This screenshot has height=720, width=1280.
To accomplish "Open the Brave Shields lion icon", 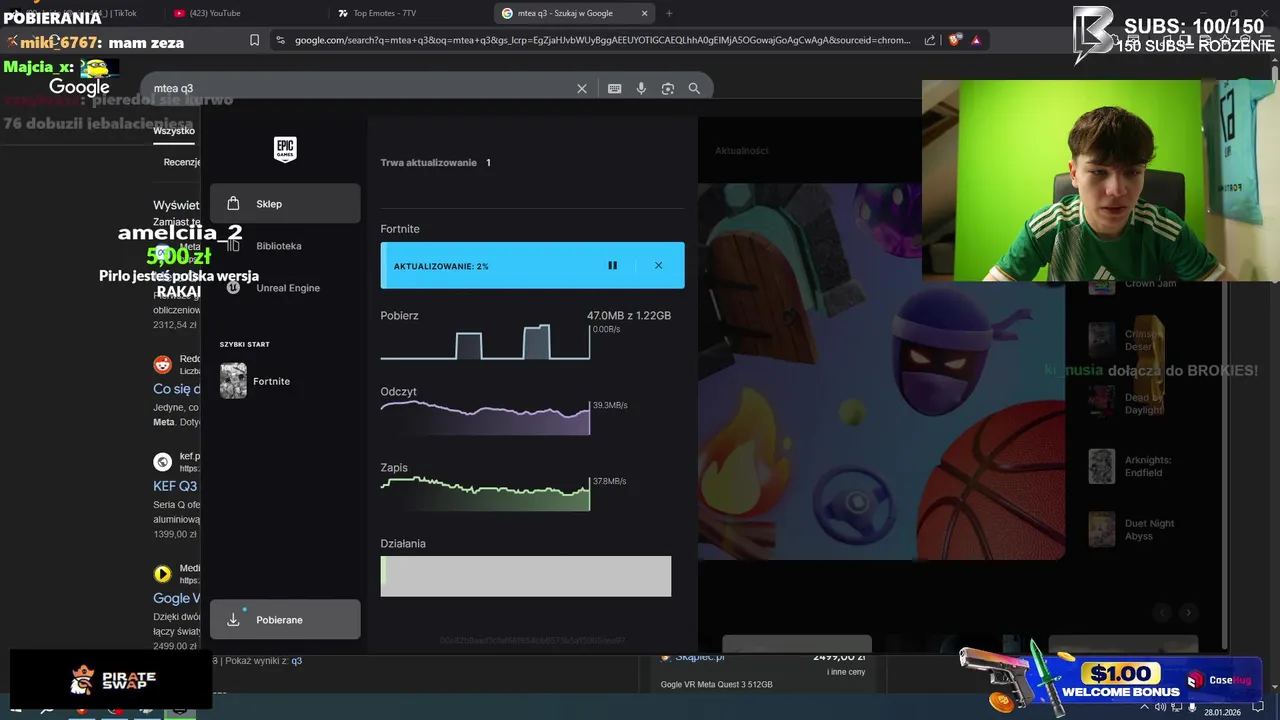I will click(x=955, y=40).
